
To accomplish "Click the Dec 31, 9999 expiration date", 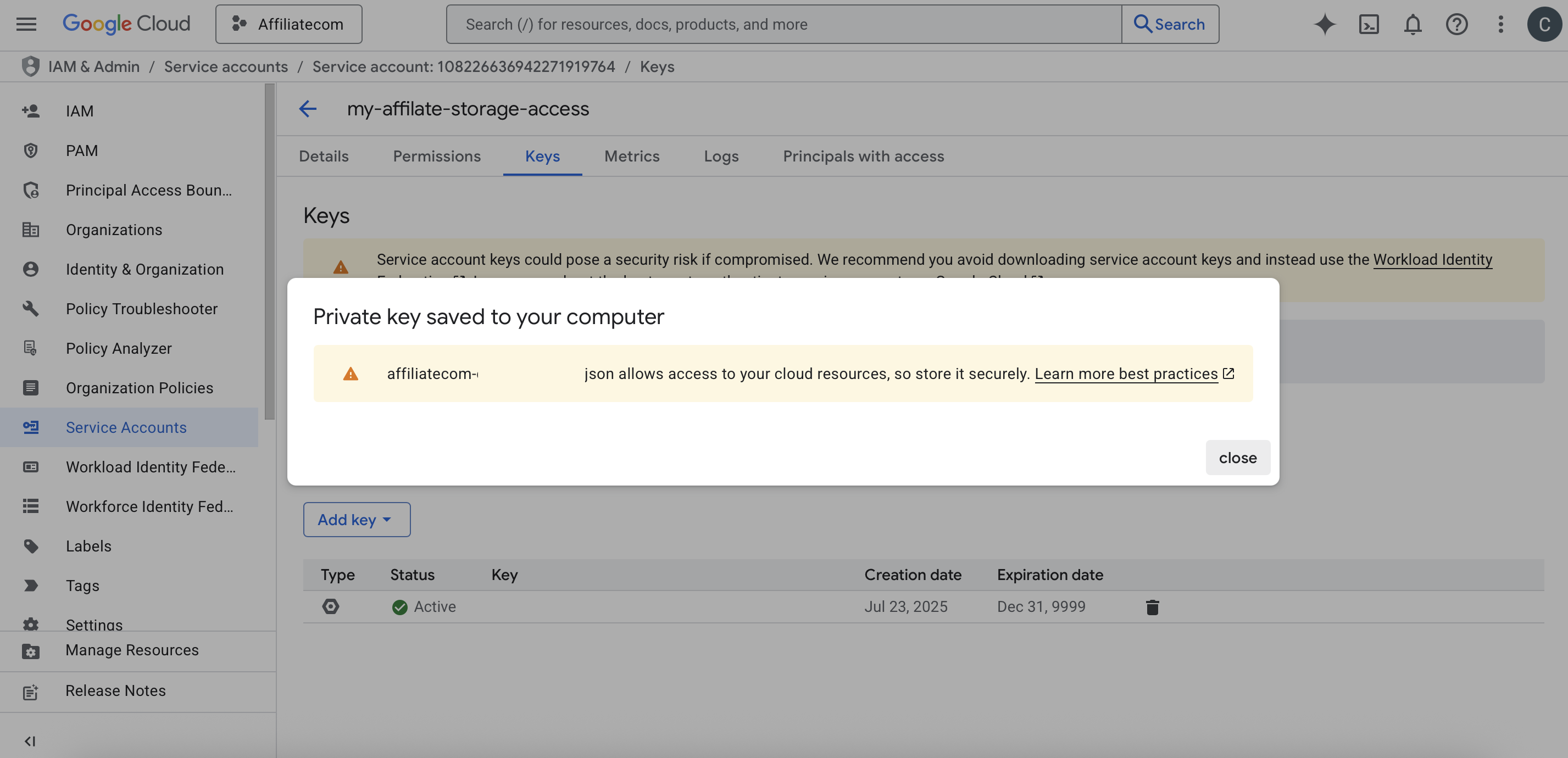I will point(1041,606).
